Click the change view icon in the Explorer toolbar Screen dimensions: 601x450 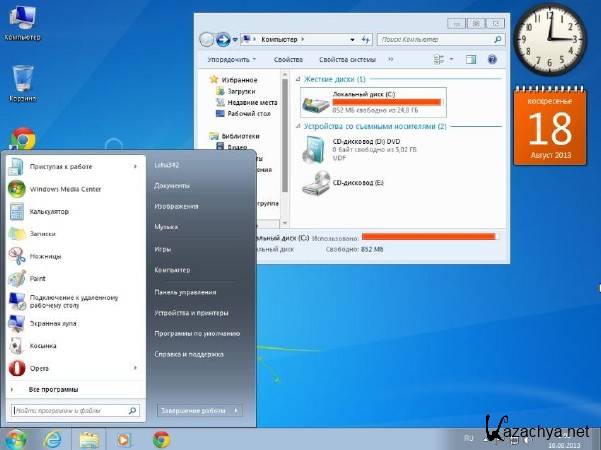click(438, 59)
